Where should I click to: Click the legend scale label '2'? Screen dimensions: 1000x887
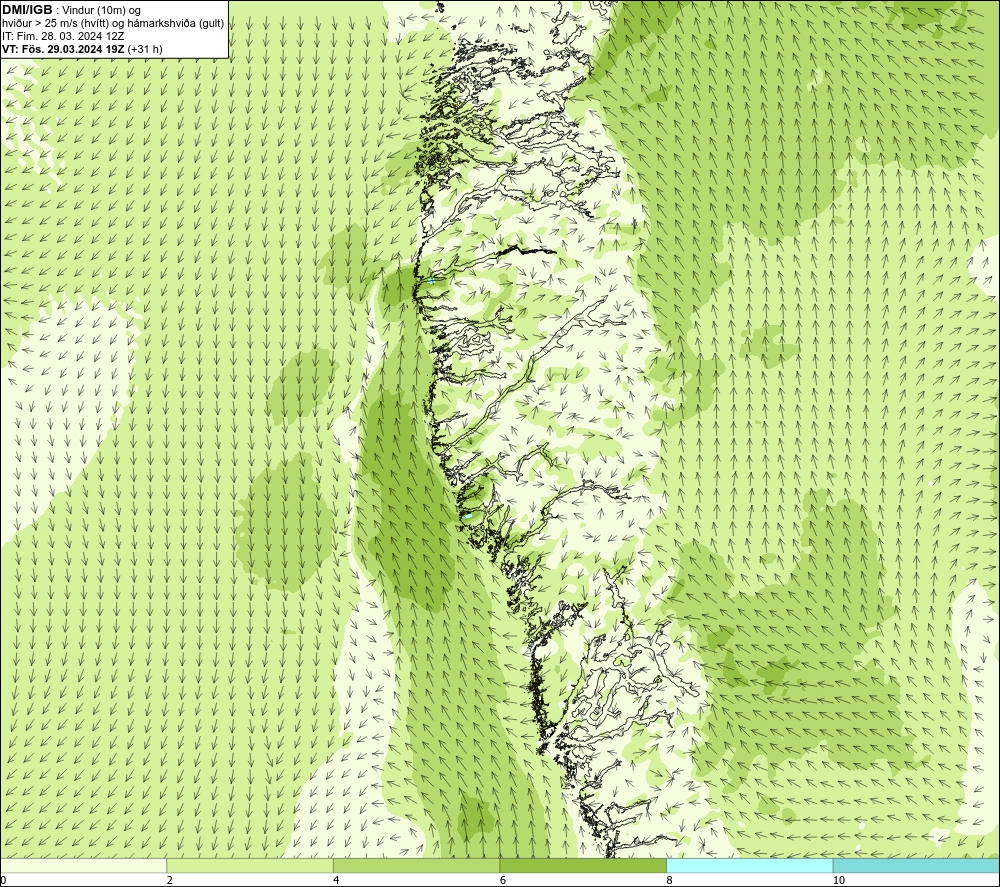pos(170,880)
